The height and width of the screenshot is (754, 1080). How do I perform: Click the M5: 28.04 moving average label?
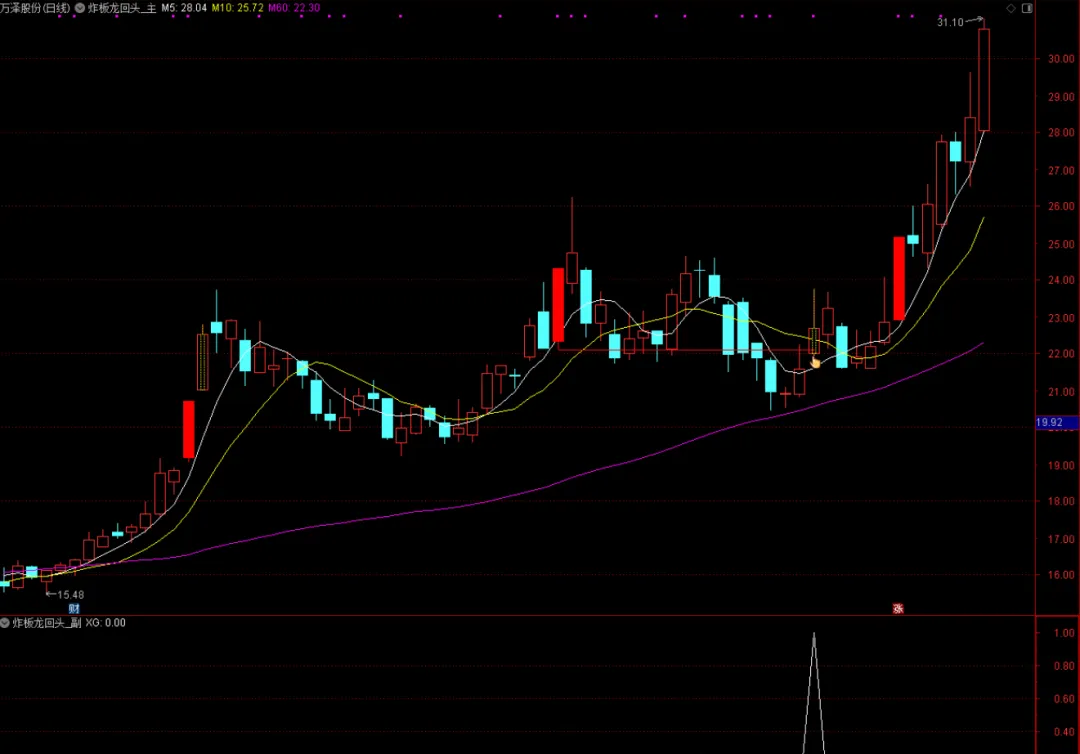[184, 8]
